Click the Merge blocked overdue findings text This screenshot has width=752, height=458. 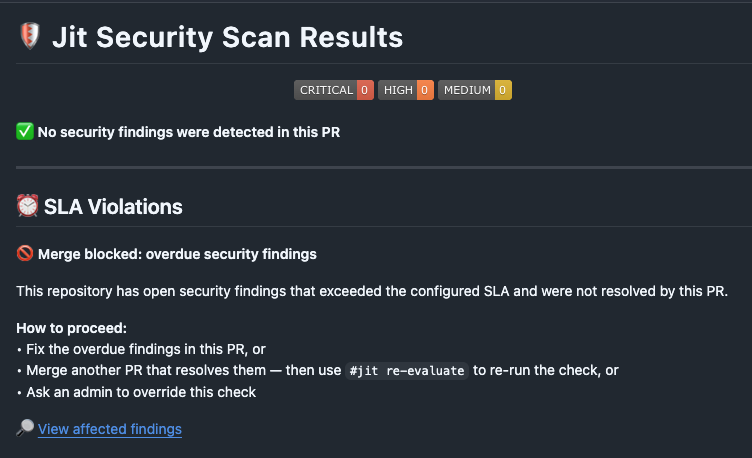[x=177, y=254]
